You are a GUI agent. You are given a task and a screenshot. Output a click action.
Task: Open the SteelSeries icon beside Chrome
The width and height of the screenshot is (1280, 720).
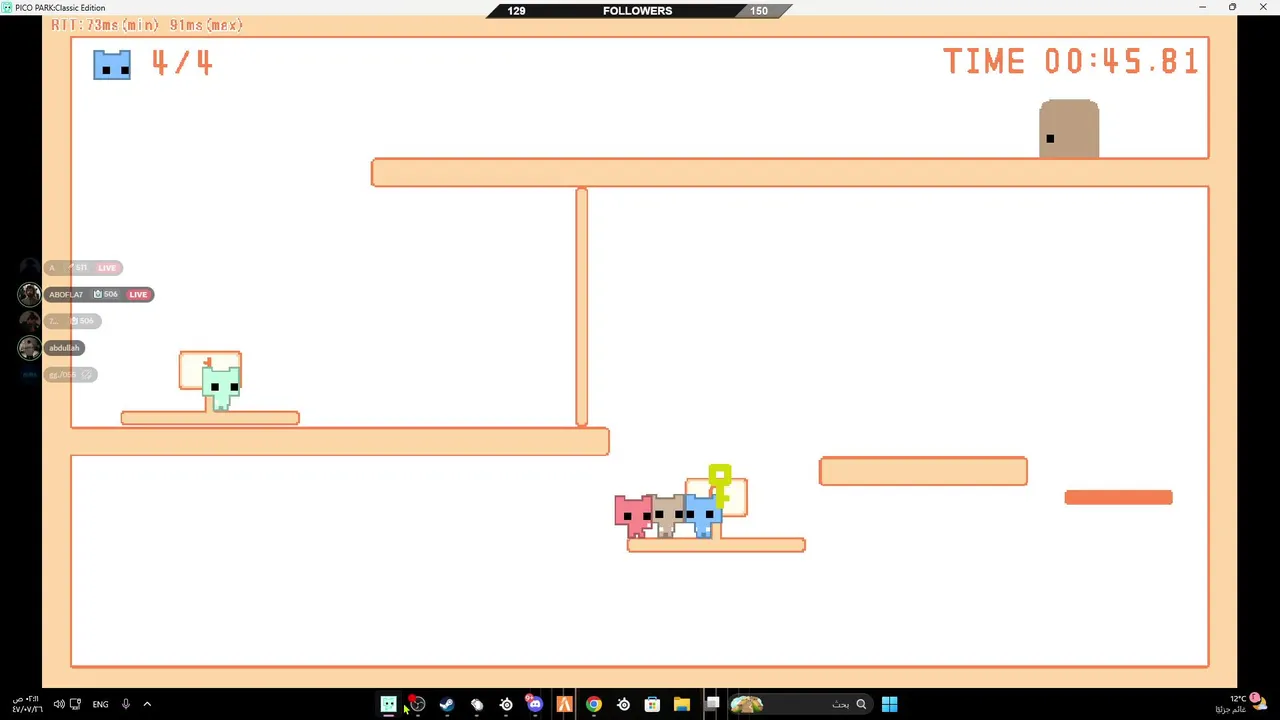tap(623, 704)
